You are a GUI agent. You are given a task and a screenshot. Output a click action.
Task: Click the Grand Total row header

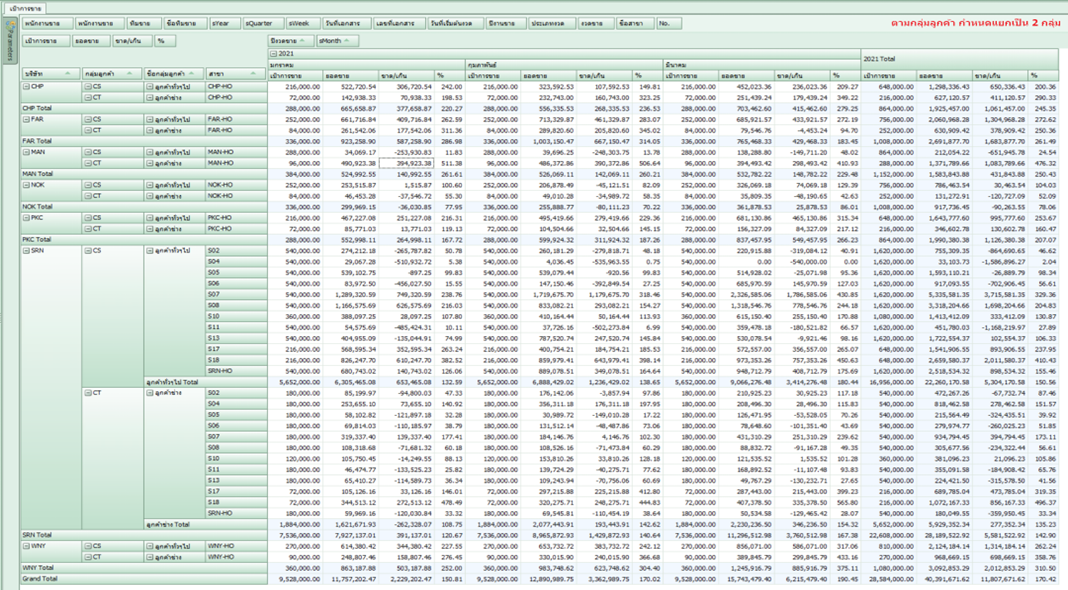[42, 578]
